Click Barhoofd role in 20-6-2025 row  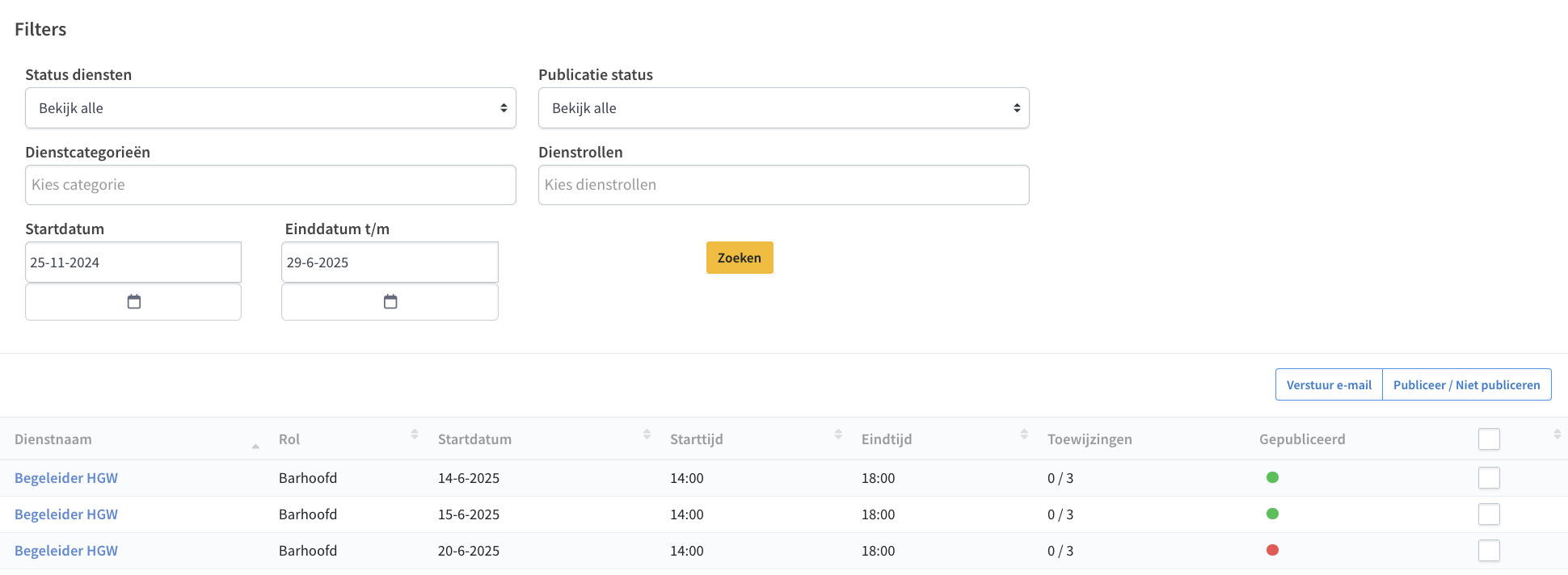pyautogui.click(x=308, y=551)
